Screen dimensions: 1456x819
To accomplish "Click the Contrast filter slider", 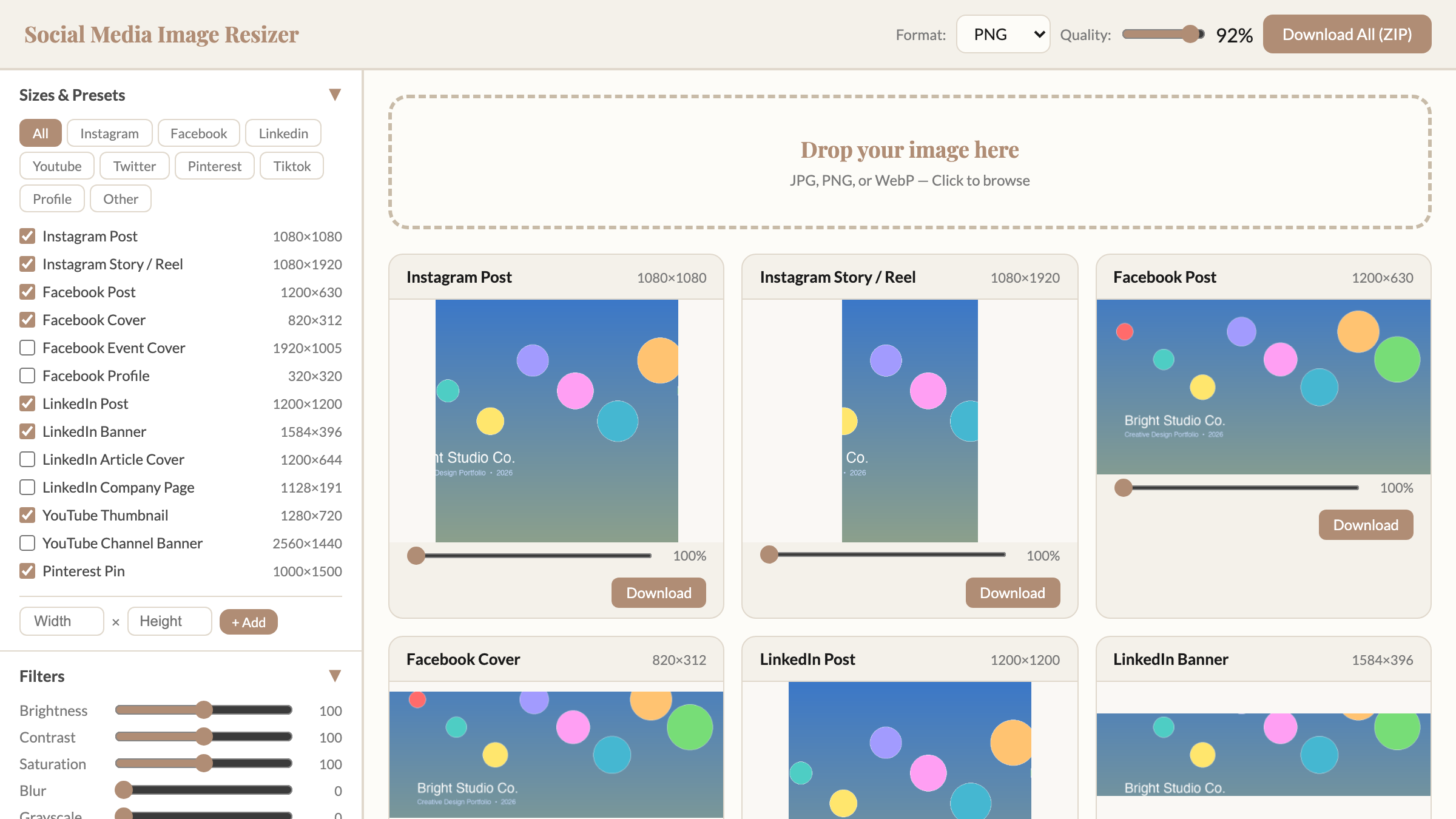I will point(204,736).
